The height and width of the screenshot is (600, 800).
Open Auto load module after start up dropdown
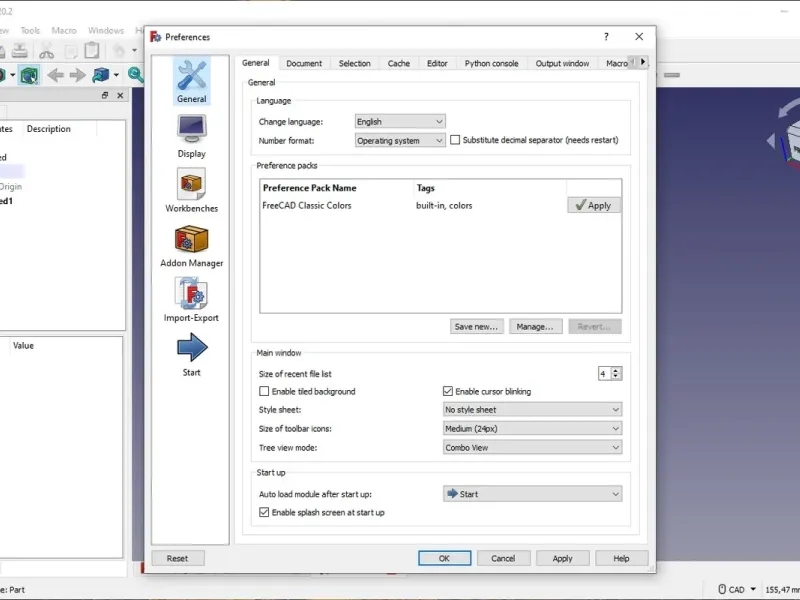tap(532, 494)
